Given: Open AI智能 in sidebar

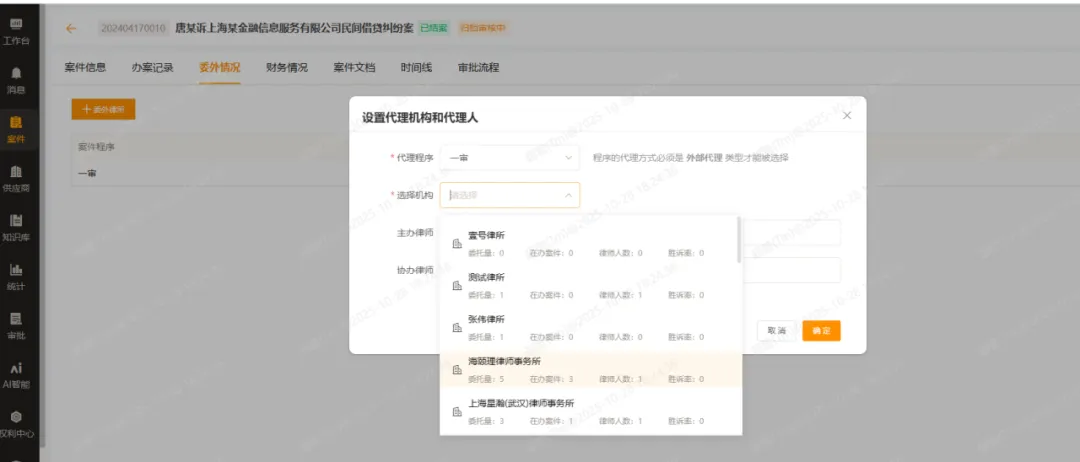Looking at the screenshot, I should 16,375.
